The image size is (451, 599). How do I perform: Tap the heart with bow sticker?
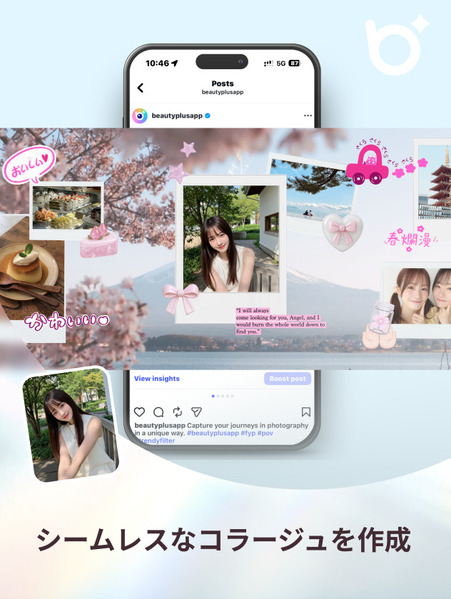tap(342, 232)
